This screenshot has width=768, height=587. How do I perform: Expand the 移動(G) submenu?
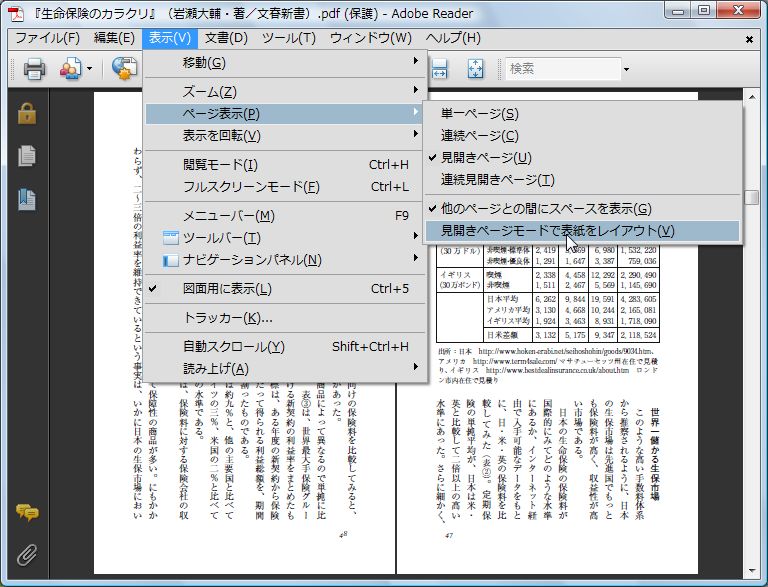285,63
